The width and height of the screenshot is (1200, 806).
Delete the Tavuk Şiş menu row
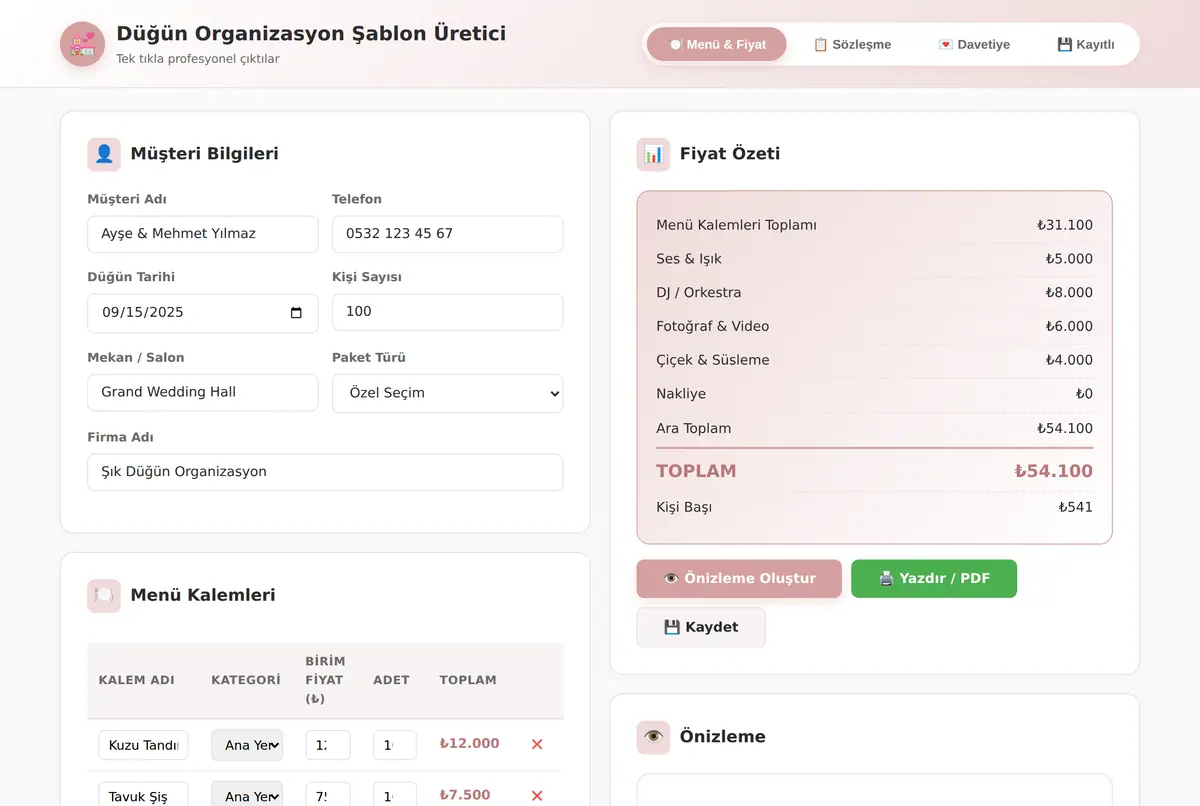pos(537,795)
